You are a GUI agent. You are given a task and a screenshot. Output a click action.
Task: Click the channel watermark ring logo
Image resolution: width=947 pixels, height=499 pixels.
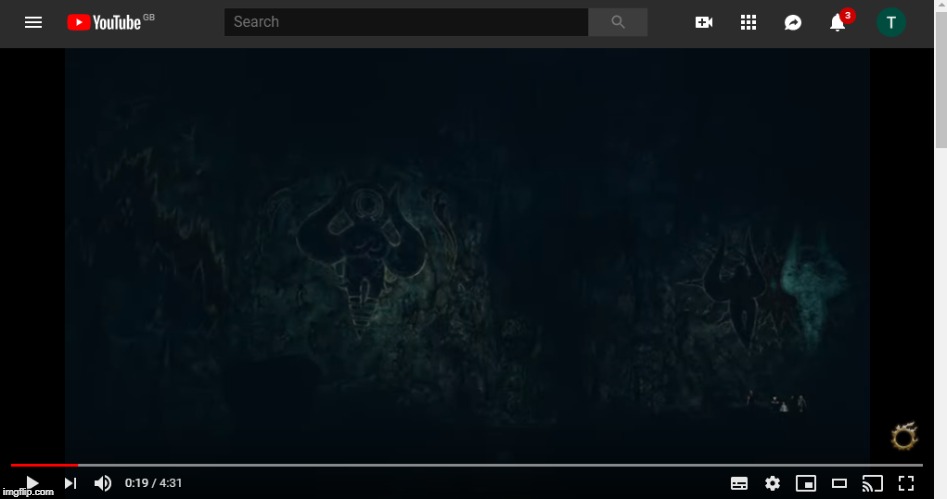click(904, 436)
